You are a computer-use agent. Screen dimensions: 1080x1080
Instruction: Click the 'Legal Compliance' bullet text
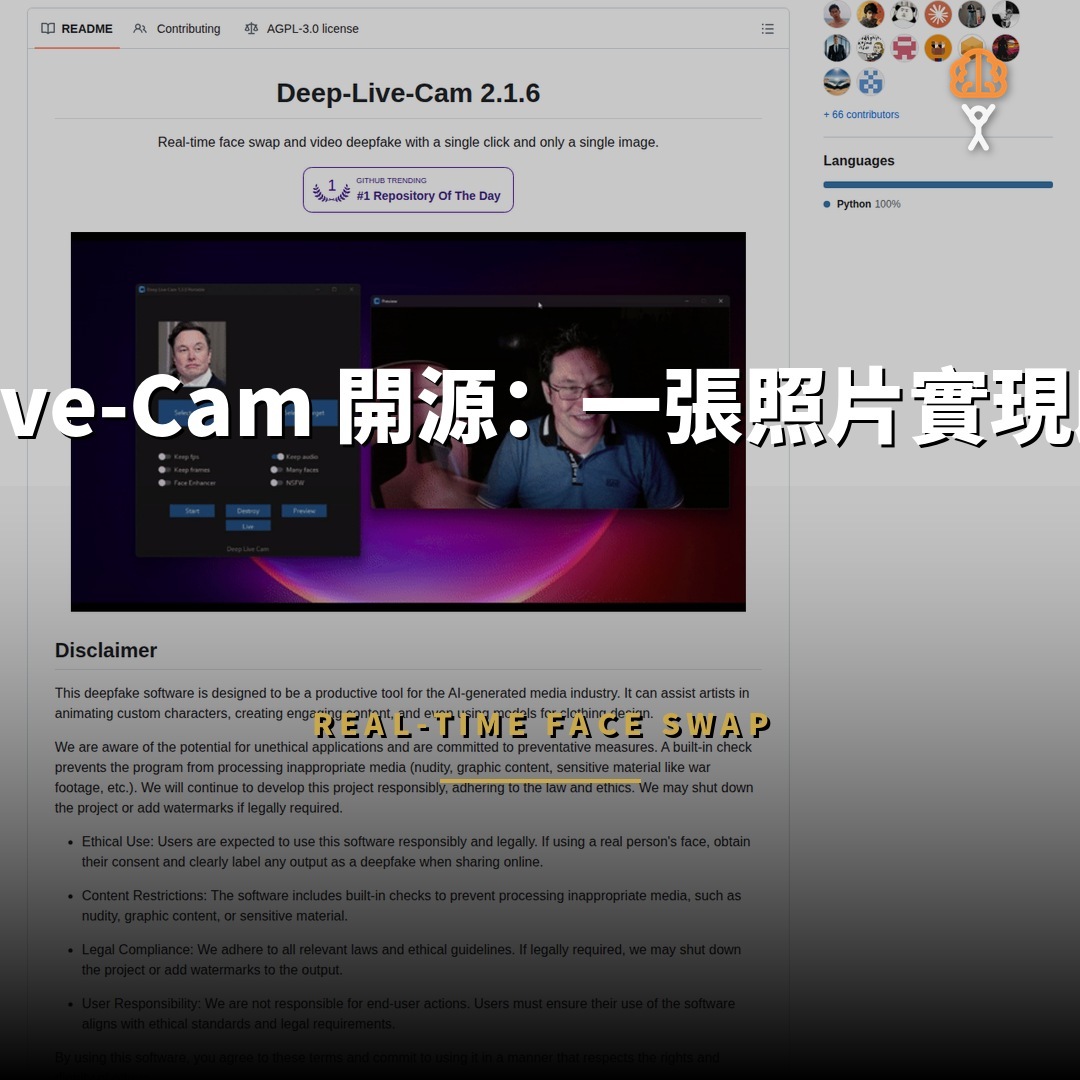[x=411, y=959]
